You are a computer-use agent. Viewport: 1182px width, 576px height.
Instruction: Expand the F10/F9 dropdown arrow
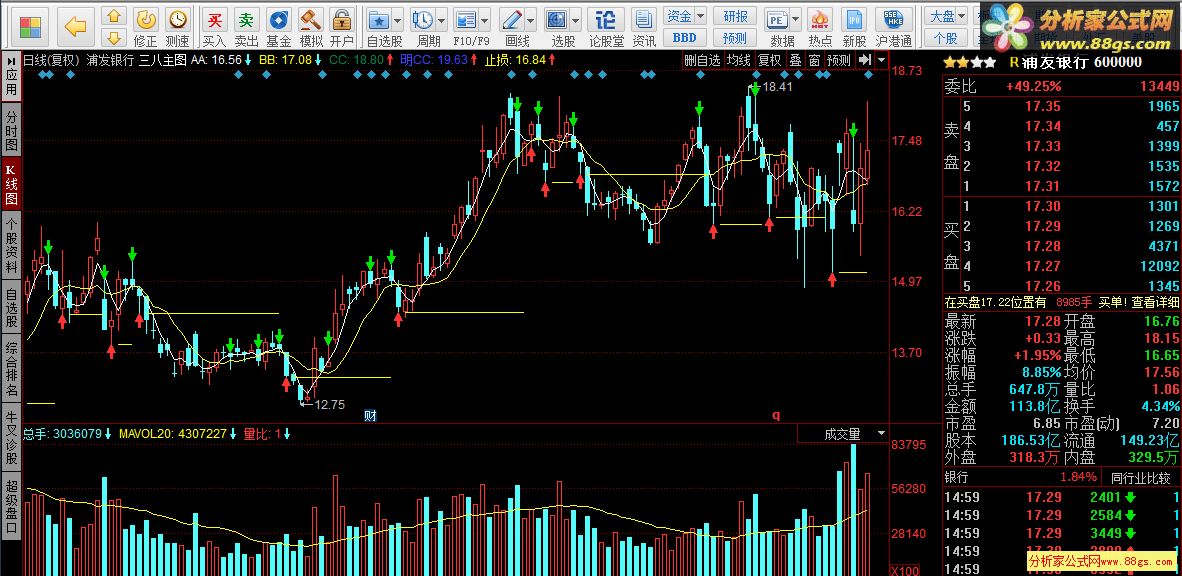pyautogui.click(x=484, y=20)
